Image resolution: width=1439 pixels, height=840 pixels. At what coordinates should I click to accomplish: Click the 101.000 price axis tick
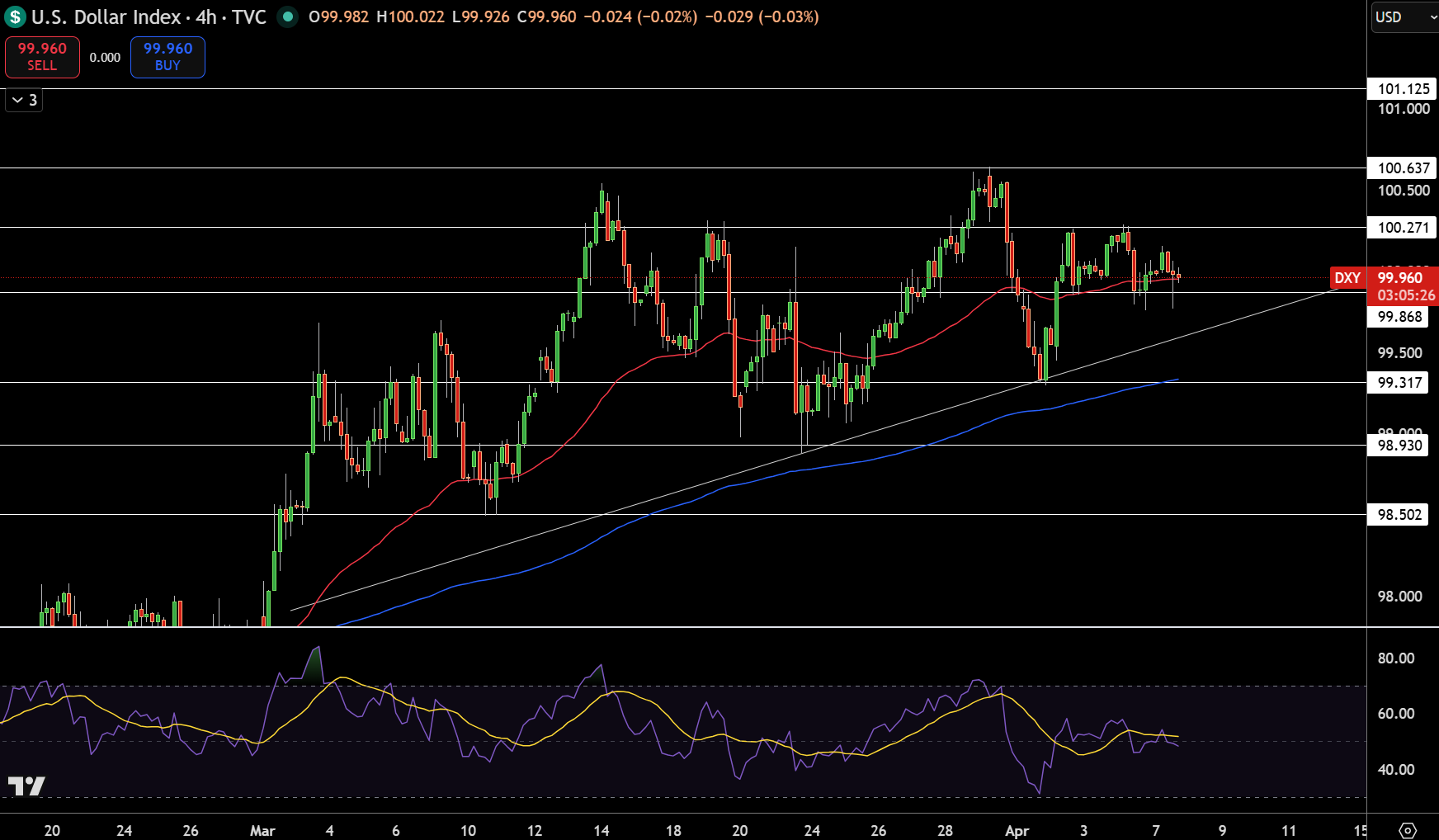coord(1404,109)
